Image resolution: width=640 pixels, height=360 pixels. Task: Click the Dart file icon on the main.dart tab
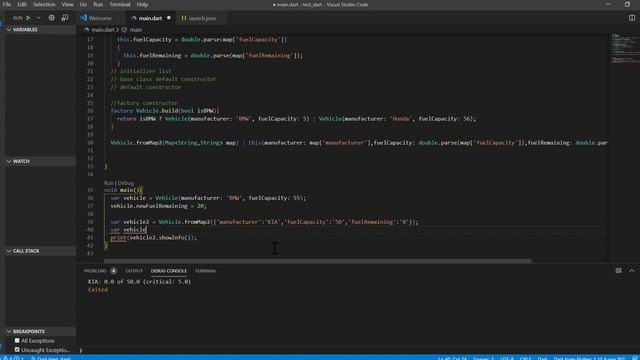[133, 18]
